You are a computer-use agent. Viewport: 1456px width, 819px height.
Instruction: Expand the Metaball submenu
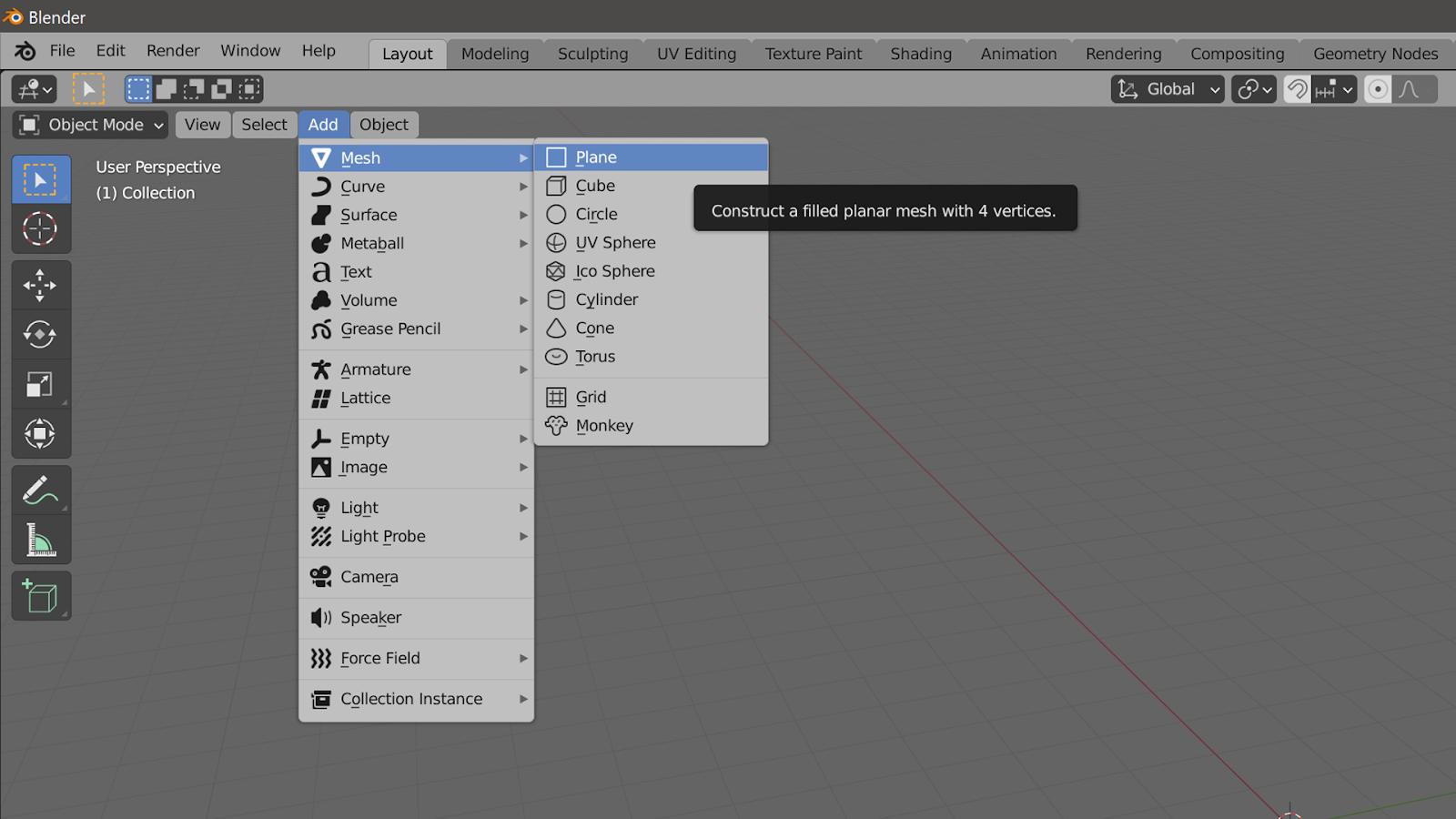click(417, 244)
